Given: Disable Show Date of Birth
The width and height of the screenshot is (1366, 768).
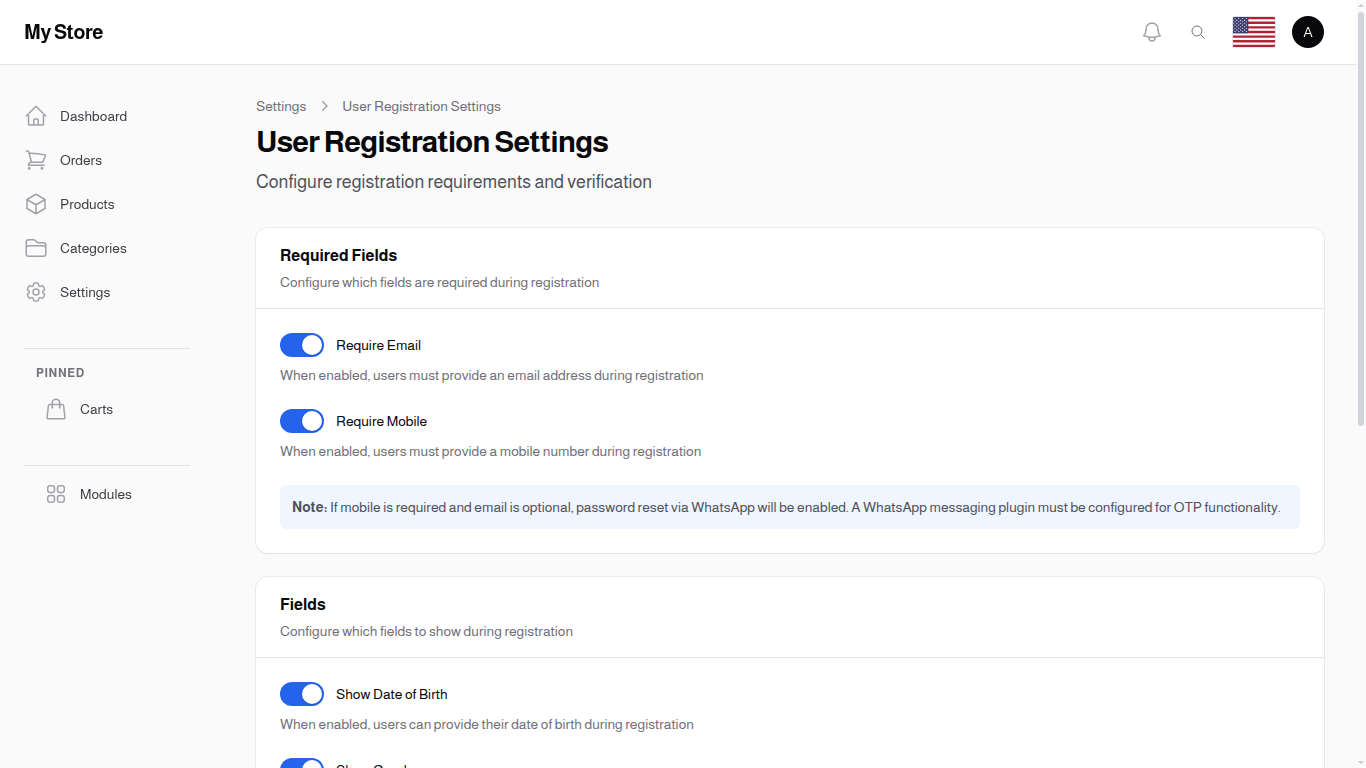Looking at the screenshot, I should 302,694.
